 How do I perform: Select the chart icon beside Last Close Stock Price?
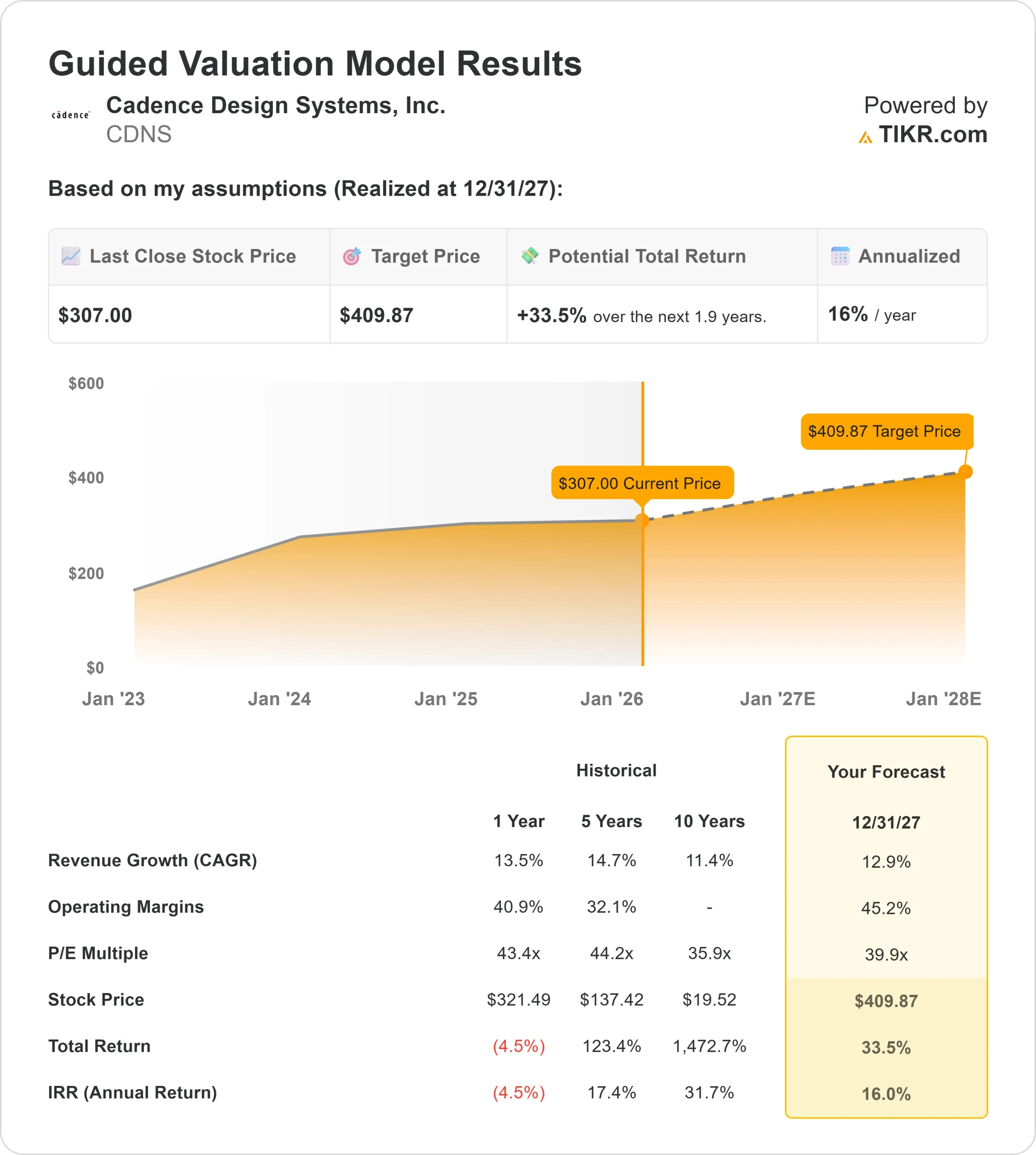[70, 257]
